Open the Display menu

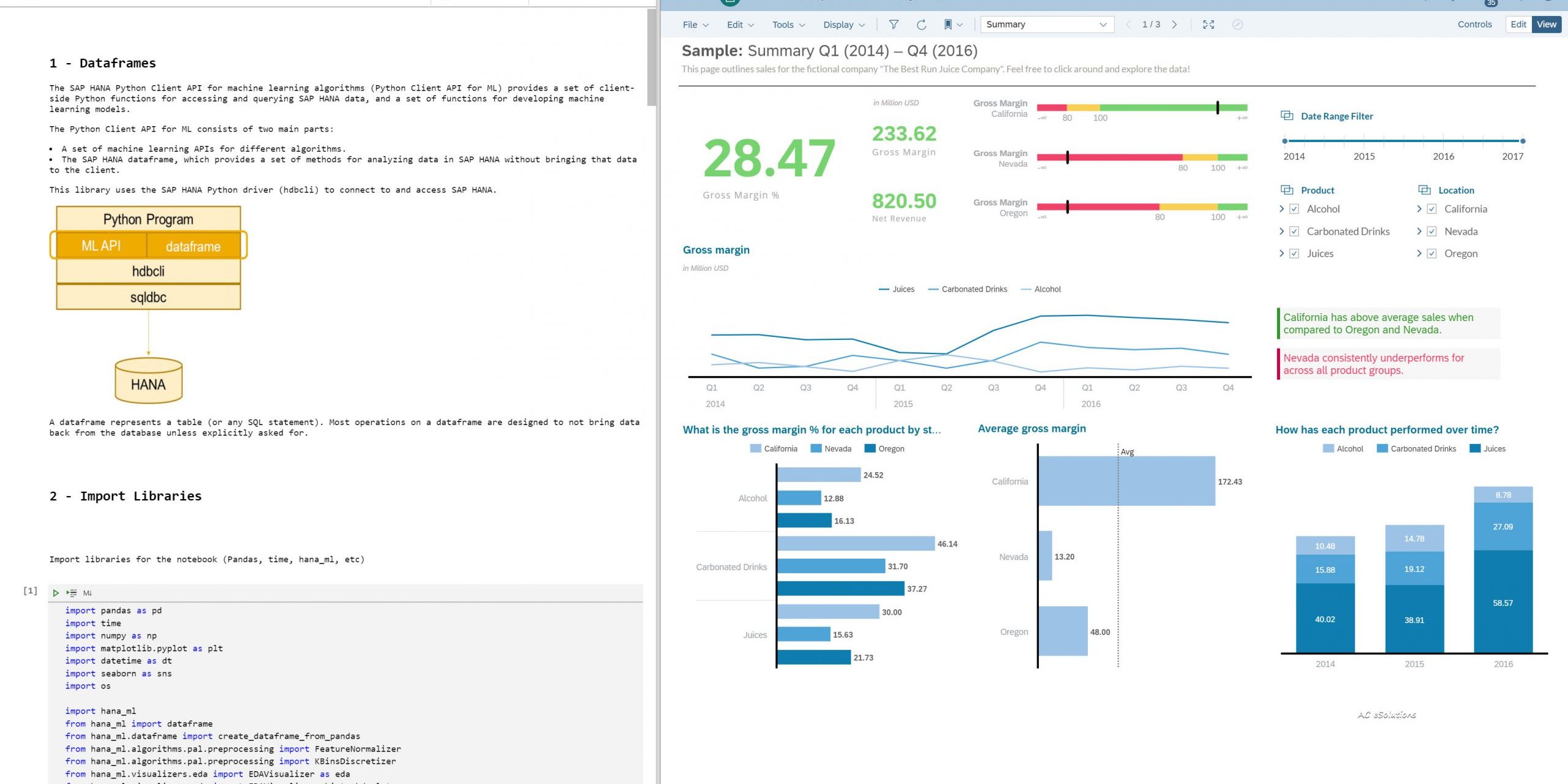[x=843, y=24]
